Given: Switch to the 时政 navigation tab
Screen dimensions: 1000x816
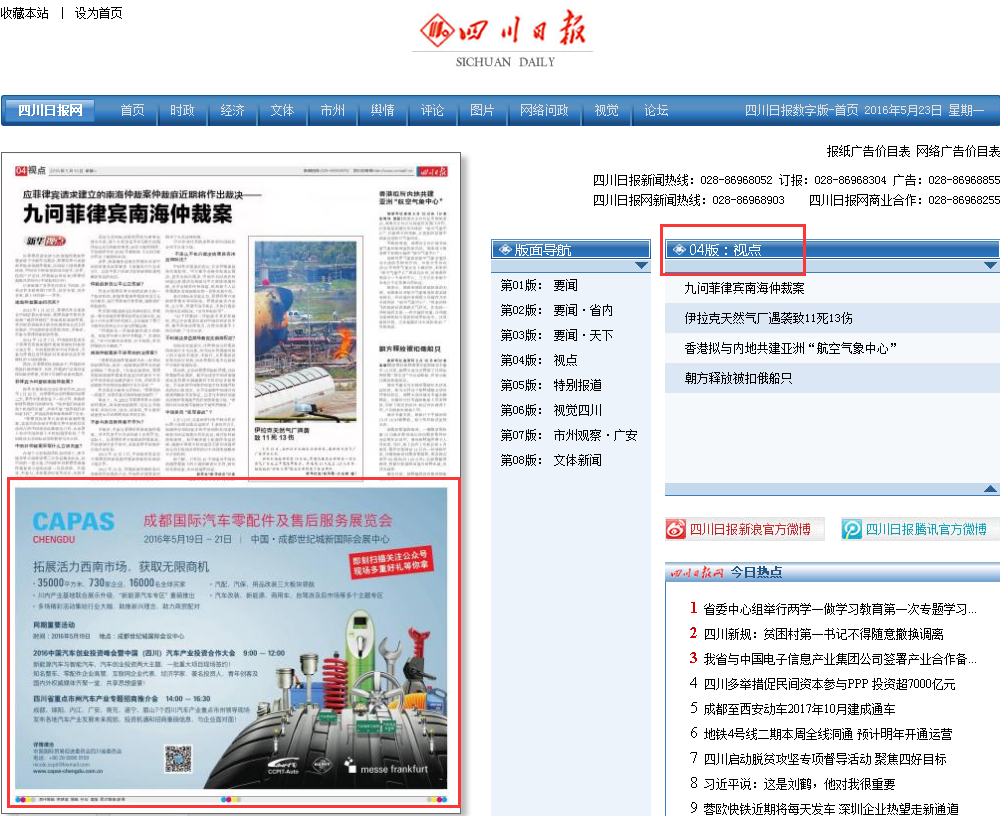Looking at the screenshot, I should pos(182,112).
